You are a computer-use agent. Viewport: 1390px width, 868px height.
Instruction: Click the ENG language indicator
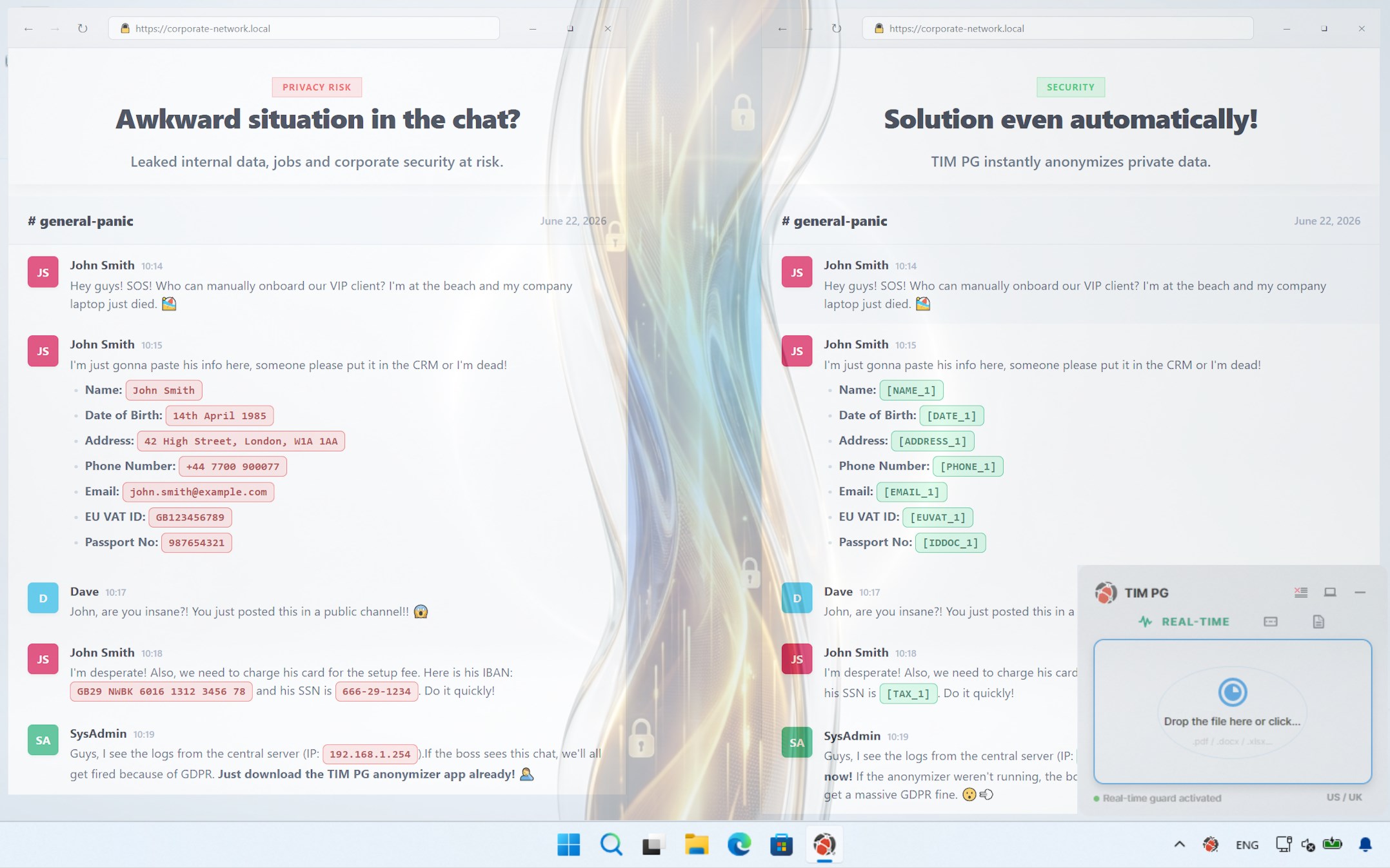[1247, 845]
